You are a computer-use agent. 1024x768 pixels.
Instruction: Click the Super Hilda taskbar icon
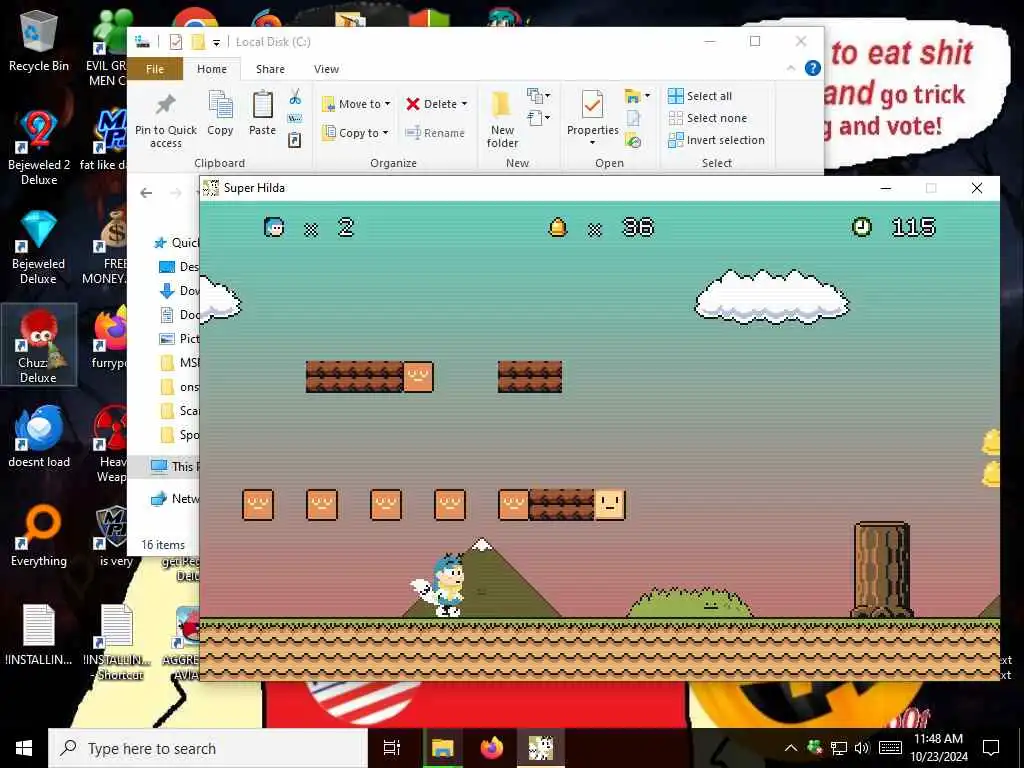click(541, 748)
